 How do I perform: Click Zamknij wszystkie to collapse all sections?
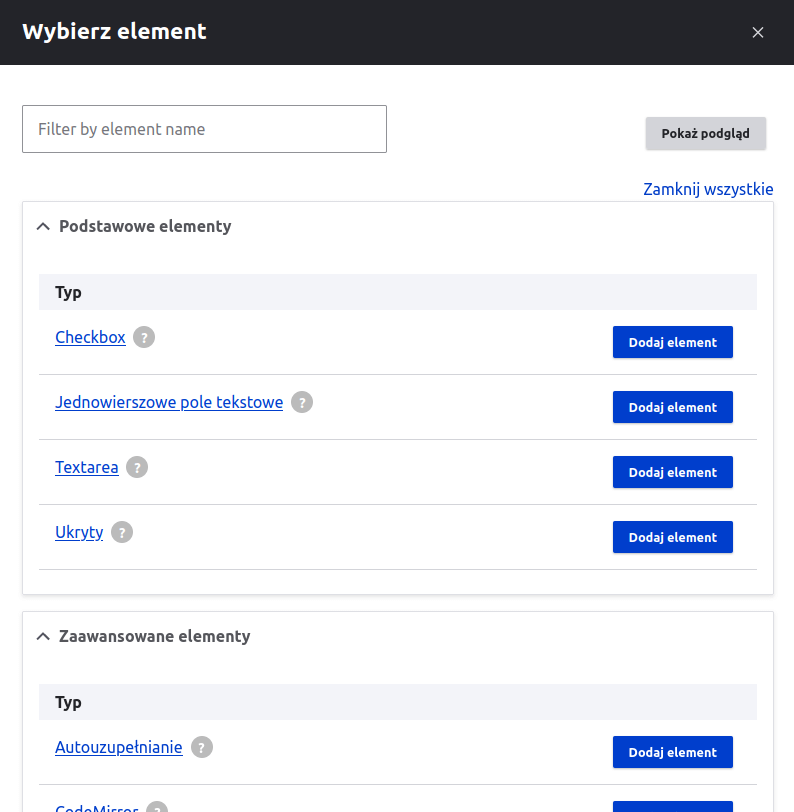708,189
